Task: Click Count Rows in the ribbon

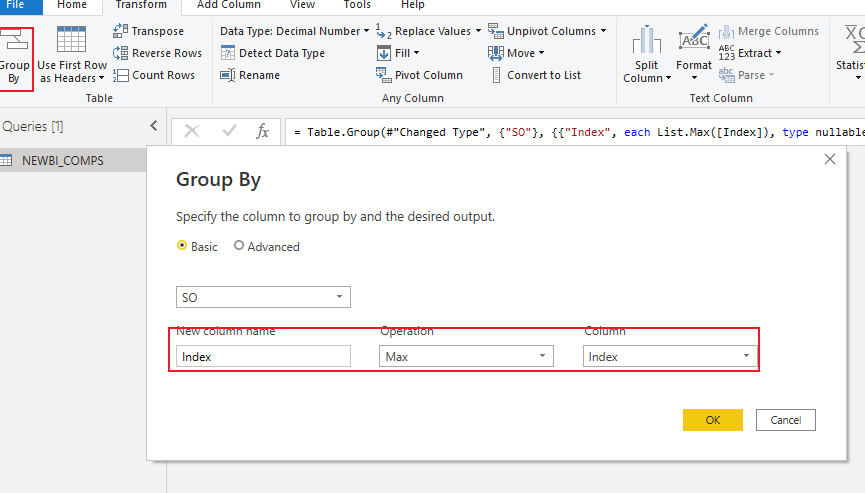Action: 154,75
